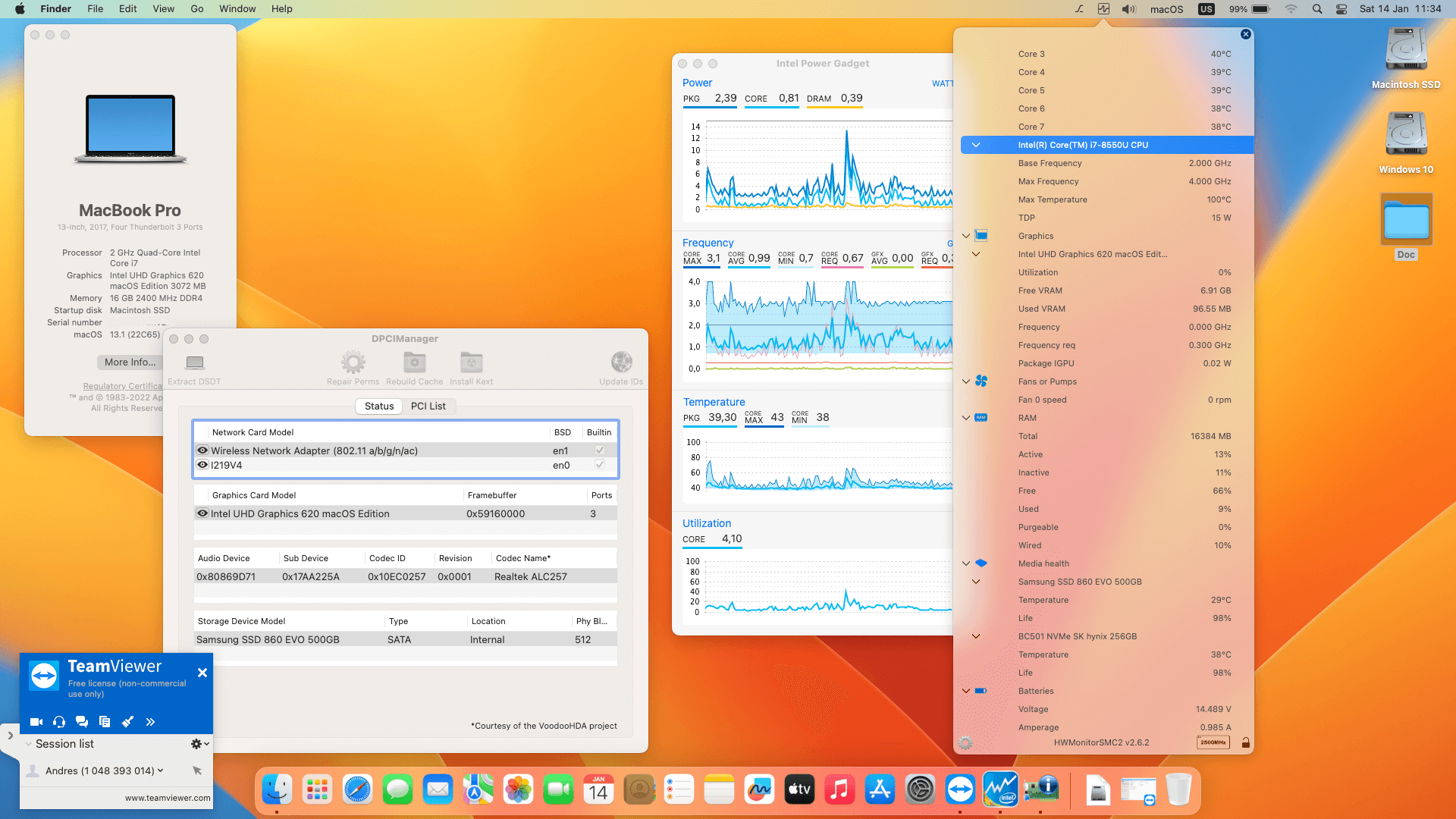
Task: Click remote control cursor icon beside Andres
Action: (x=197, y=770)
